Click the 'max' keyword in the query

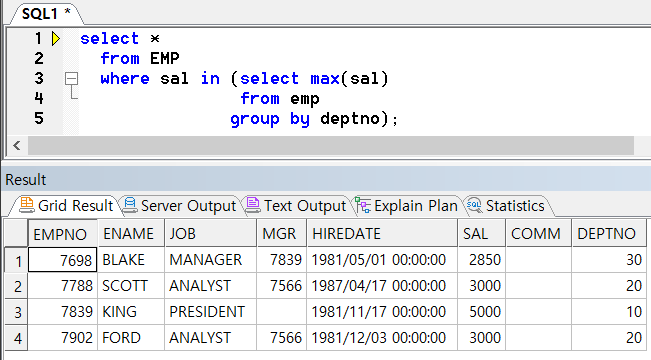click(325, 78)
